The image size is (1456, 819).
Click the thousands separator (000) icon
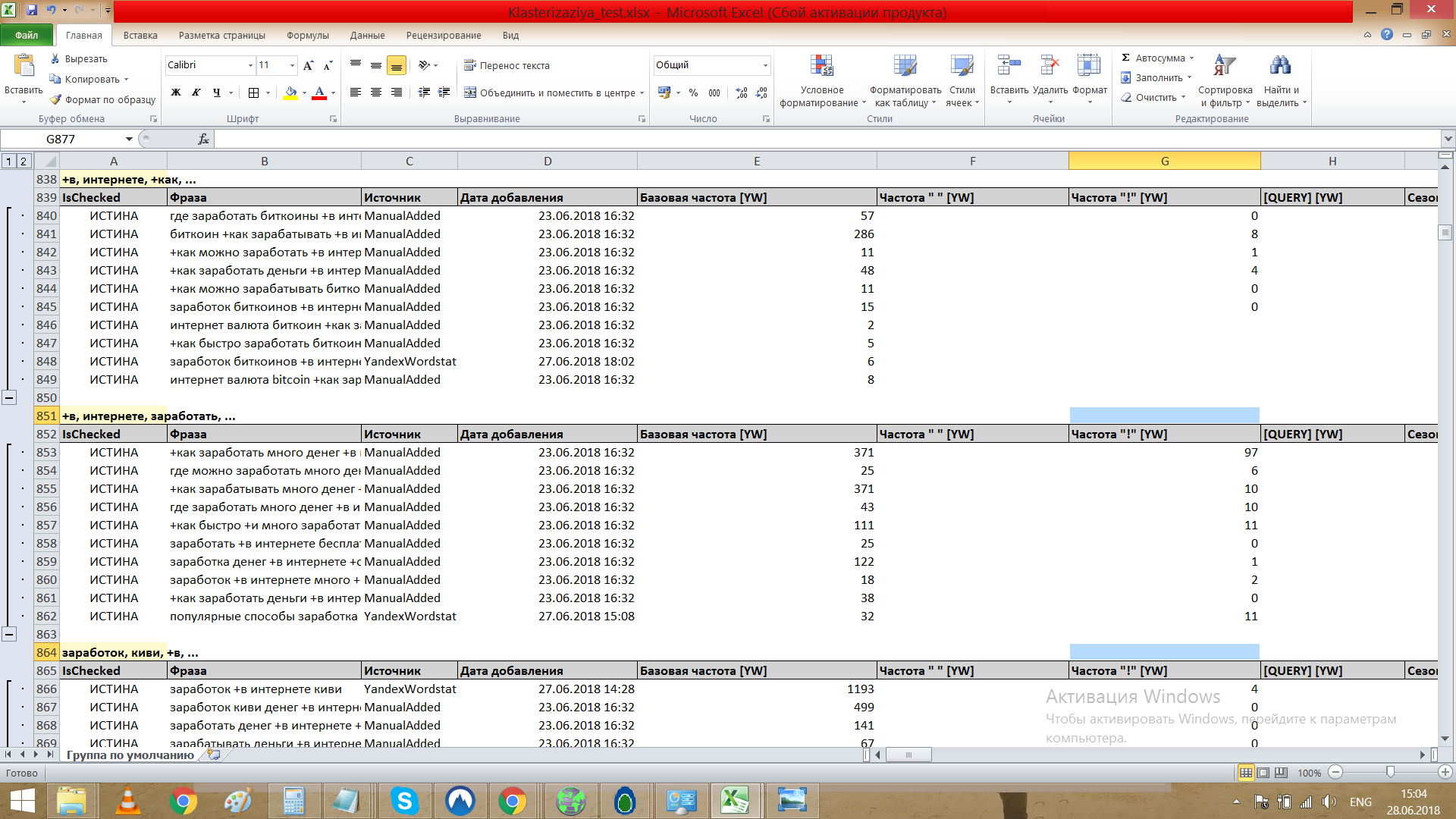714,93
